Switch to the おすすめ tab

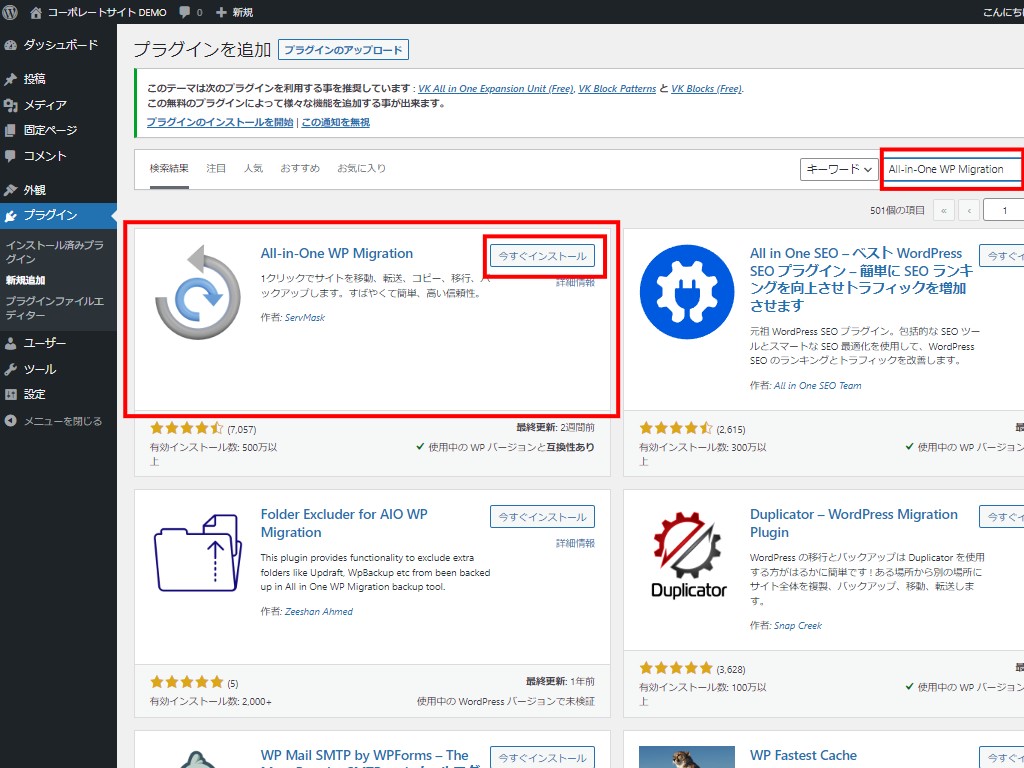click(x=300, y=168)
